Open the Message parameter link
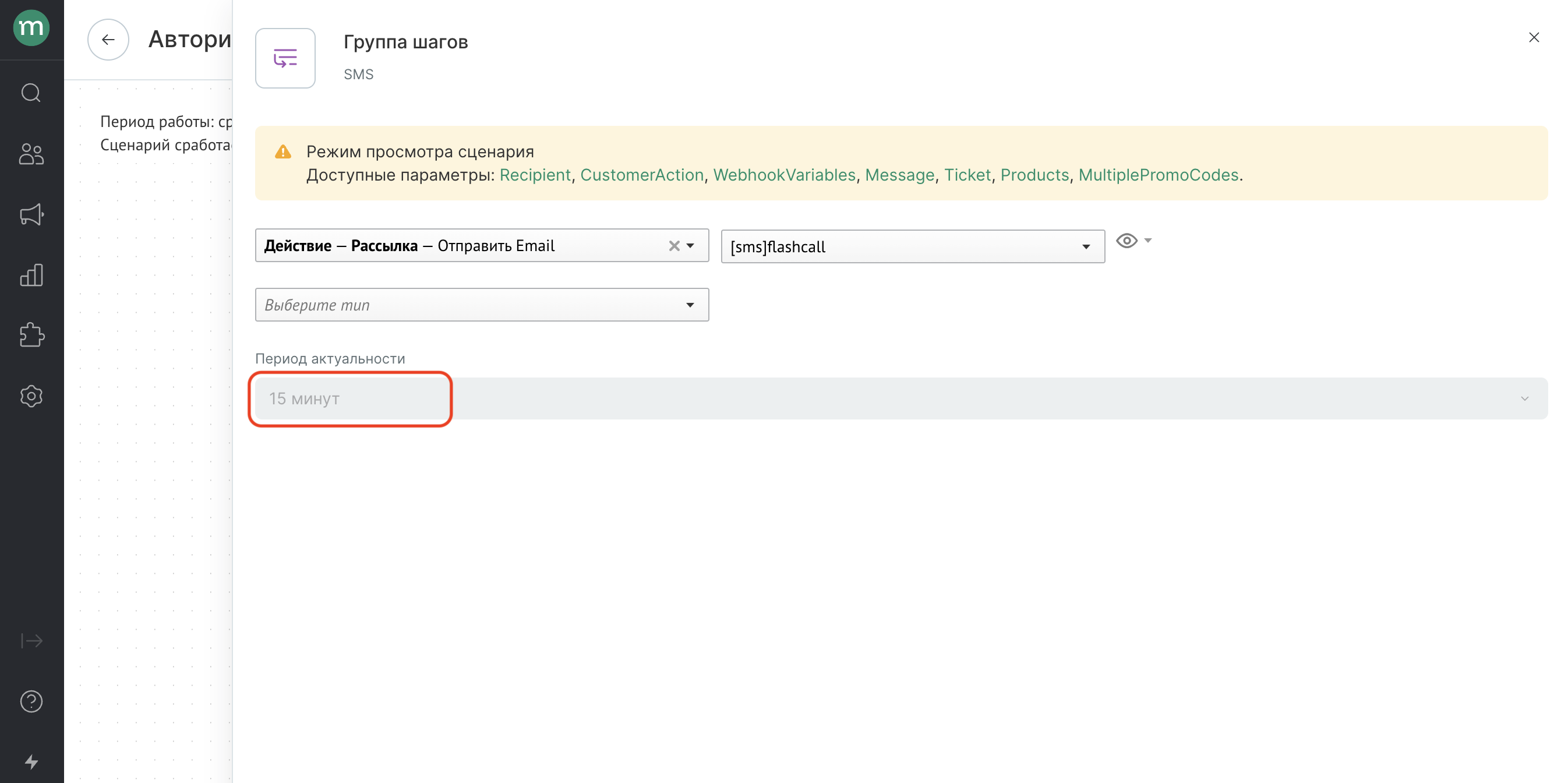 pyautogui.click(x=900, y=175)
